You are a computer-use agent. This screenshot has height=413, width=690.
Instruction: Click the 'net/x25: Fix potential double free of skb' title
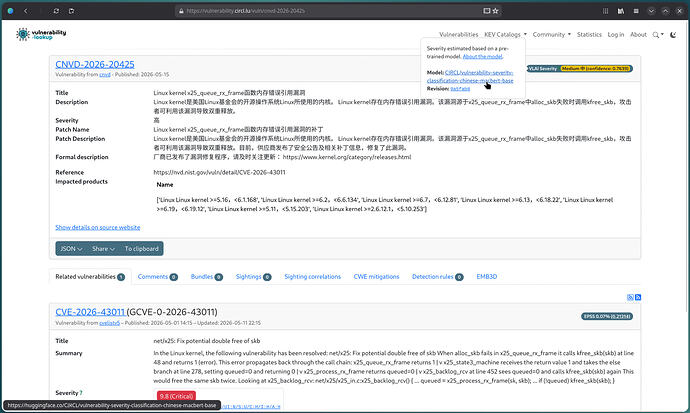pos(207,341)
